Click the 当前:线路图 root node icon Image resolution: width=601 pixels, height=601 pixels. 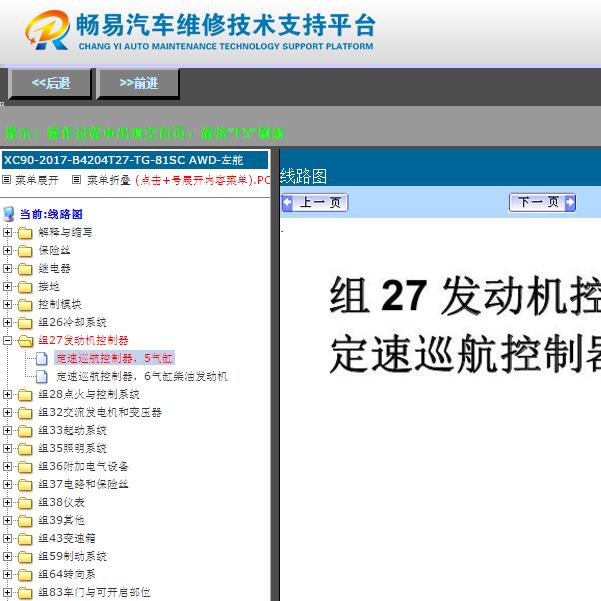(8, 214)
